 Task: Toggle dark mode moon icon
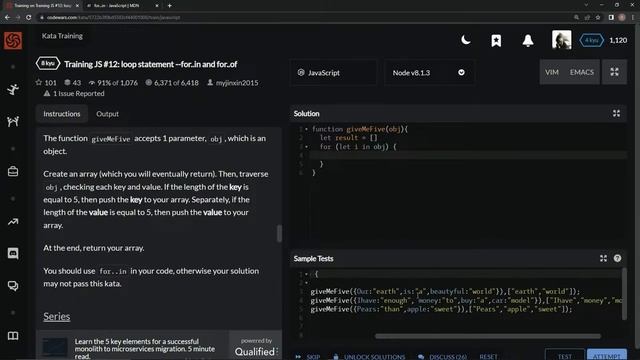pos(465,40)
